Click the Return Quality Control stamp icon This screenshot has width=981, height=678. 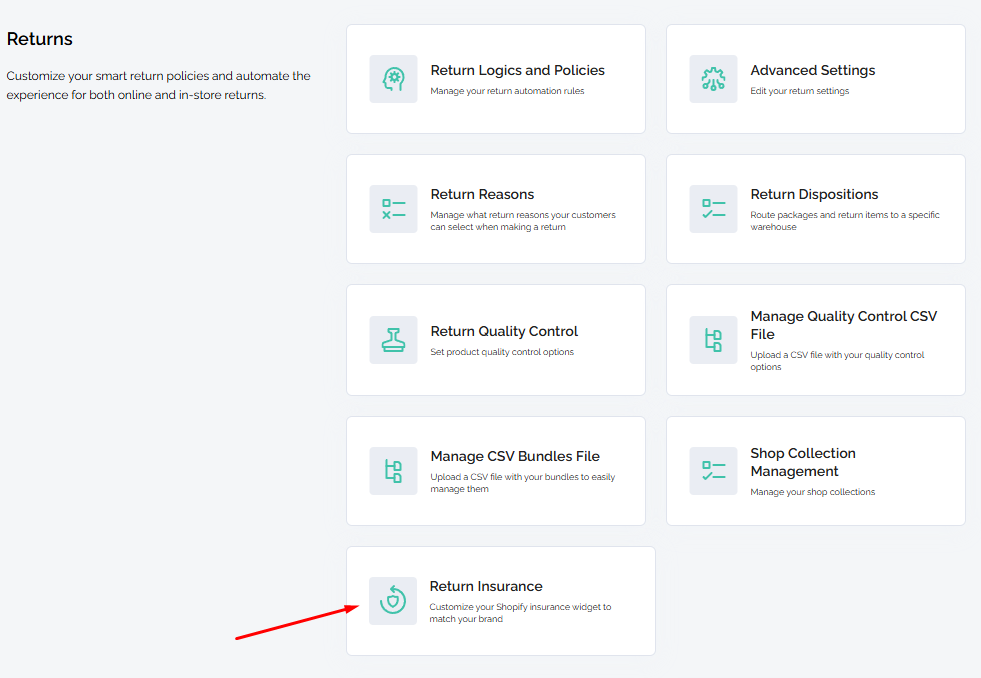coord(394,340)
